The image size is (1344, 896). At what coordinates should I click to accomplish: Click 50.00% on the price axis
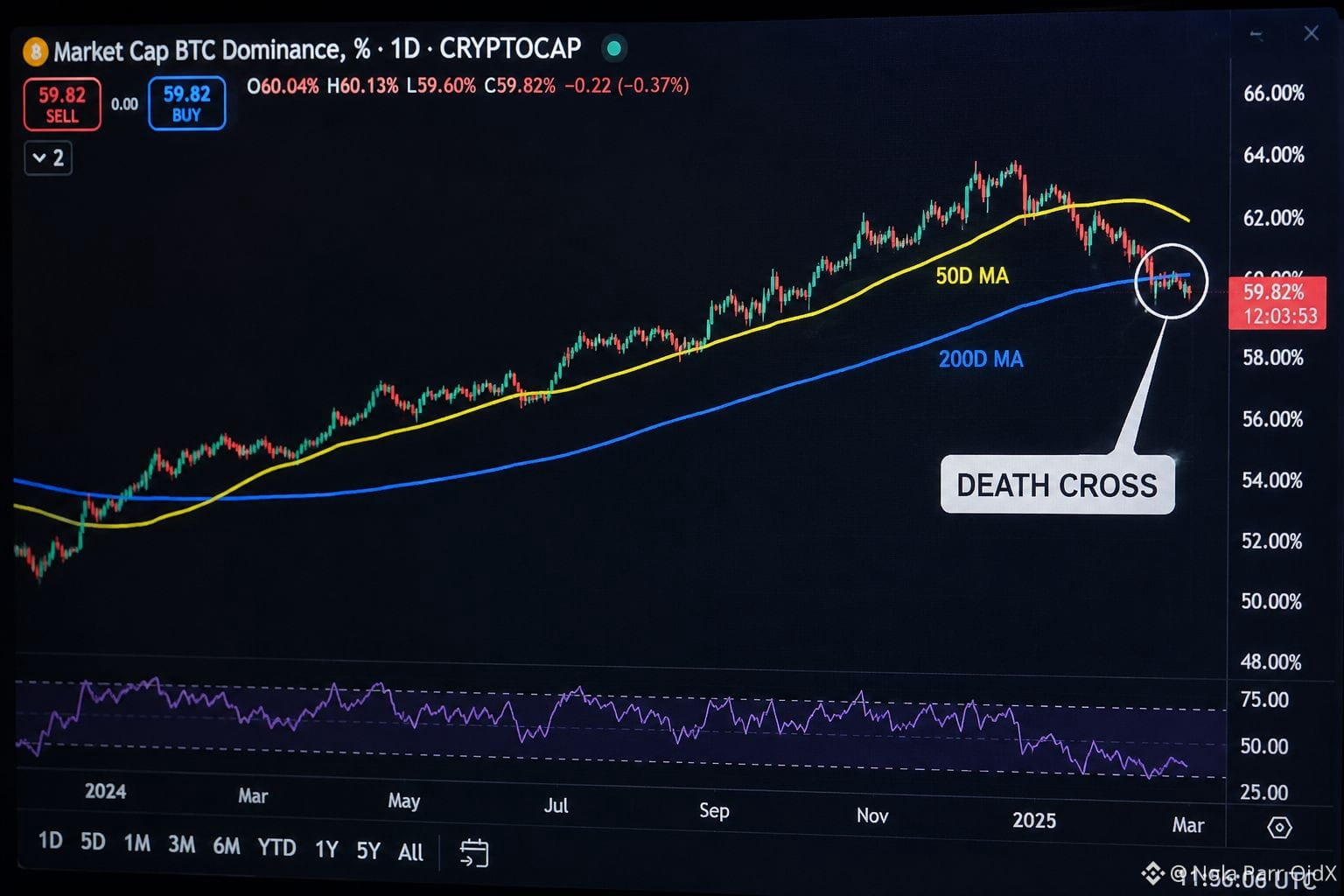[x=1271, y=601]
